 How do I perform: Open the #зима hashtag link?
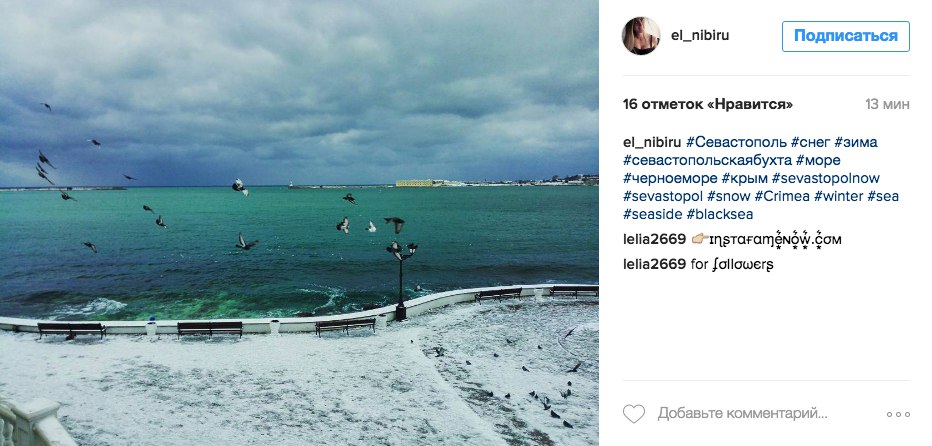pyautogui.click(x=855, y=143)
